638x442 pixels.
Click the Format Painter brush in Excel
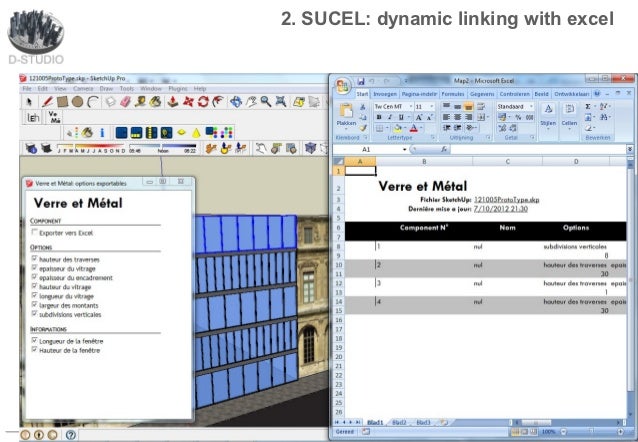(363, 128)
